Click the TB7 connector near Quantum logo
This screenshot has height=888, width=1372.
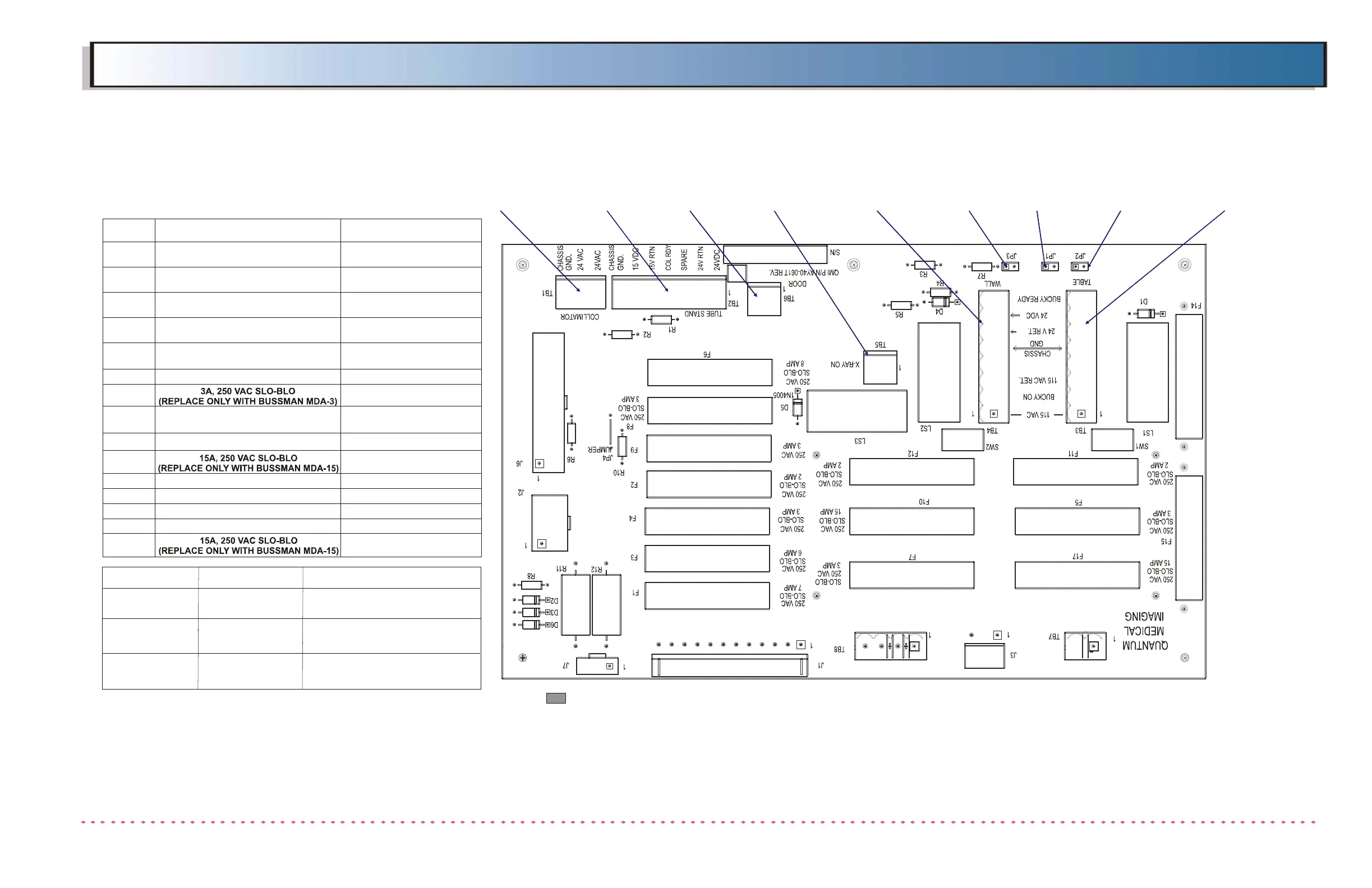click(x=1085, y=646)
